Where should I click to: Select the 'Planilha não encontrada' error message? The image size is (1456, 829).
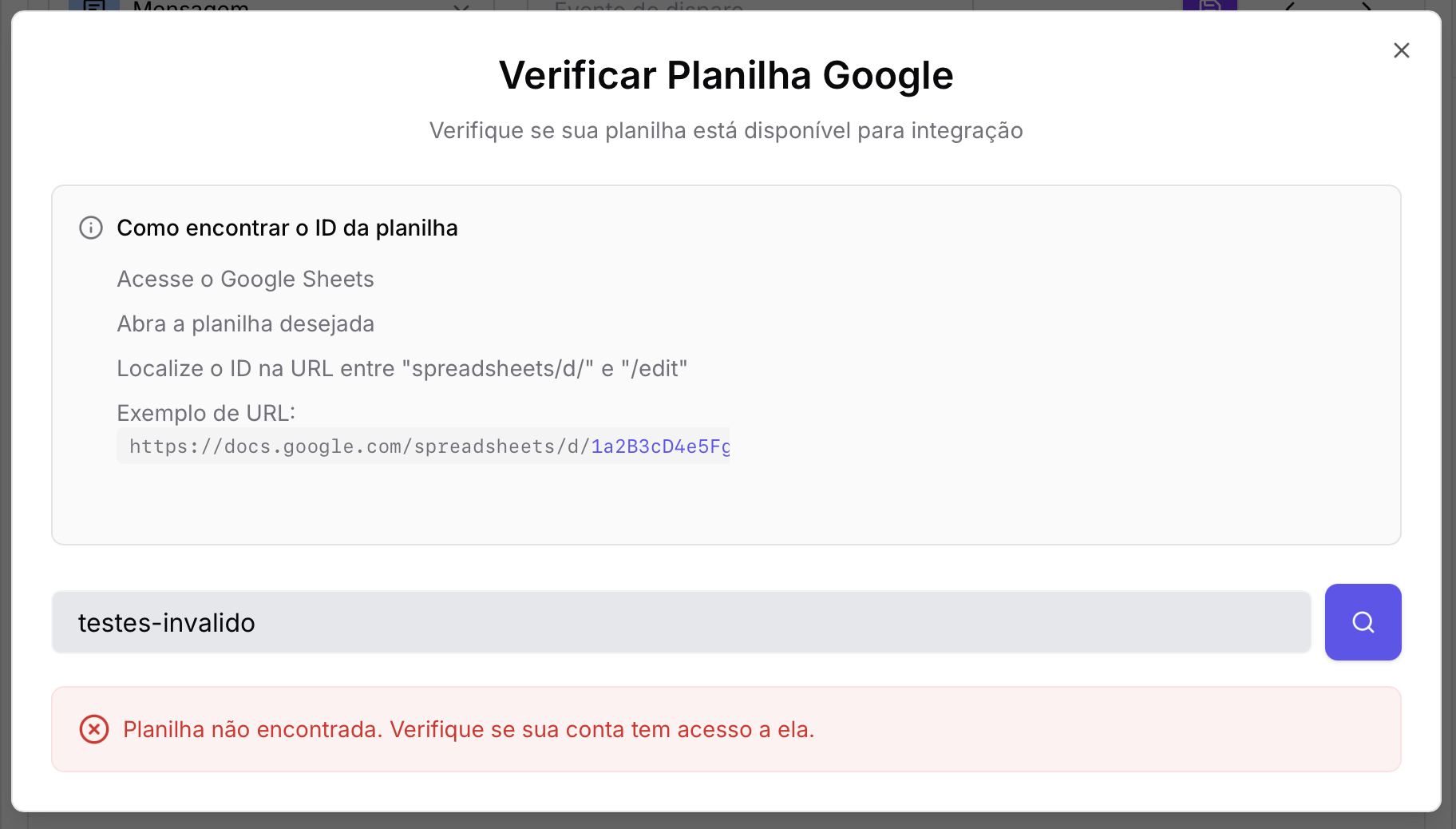469,729
